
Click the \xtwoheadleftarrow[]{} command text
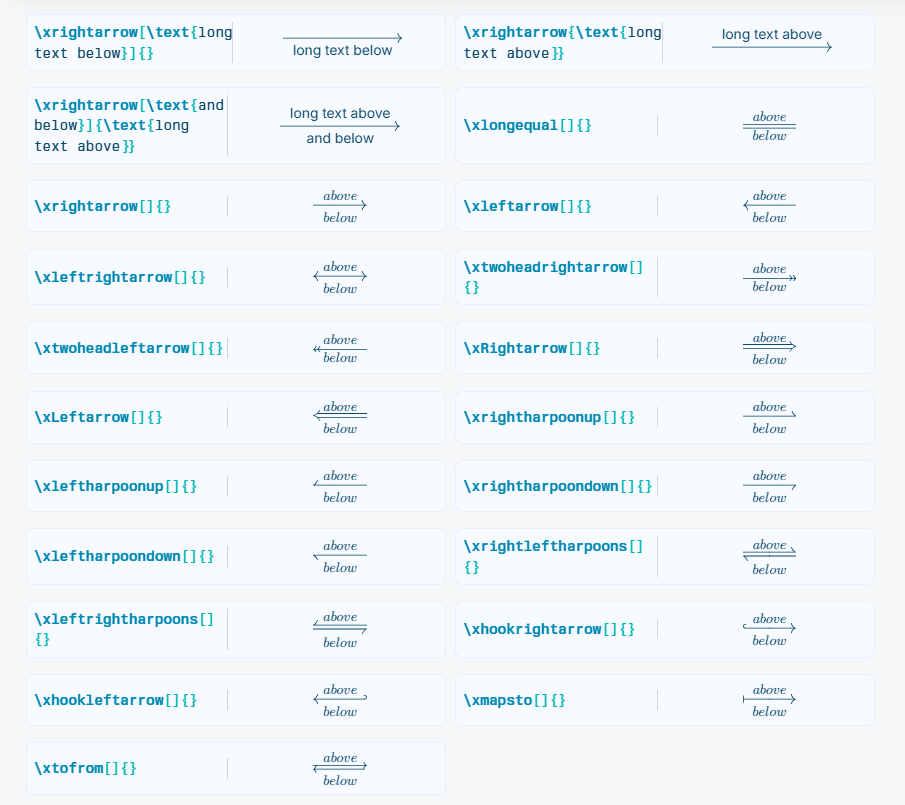click(x=129, y=348)
